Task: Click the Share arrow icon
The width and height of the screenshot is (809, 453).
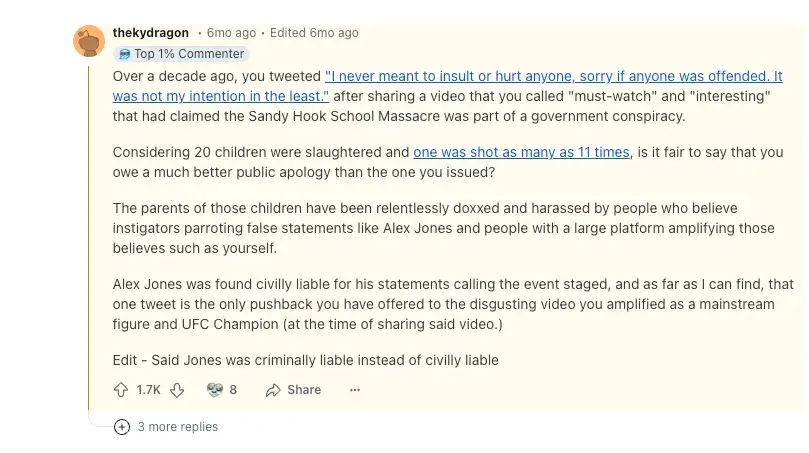Action: pos(272,390)
